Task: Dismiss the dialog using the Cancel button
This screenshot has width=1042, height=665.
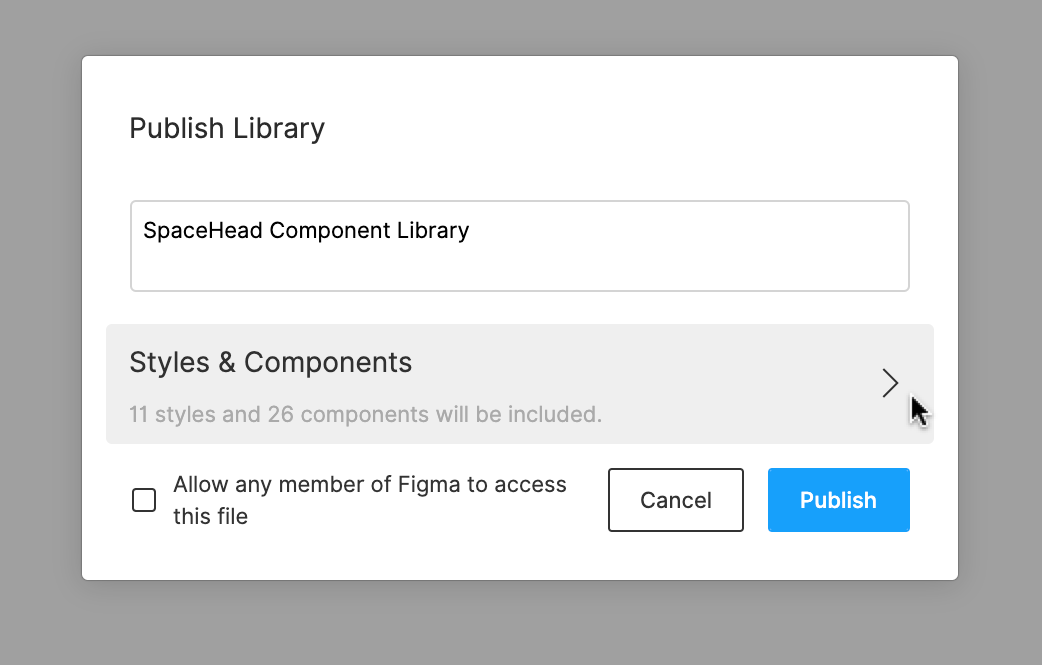Action: (x=675, y=500)
